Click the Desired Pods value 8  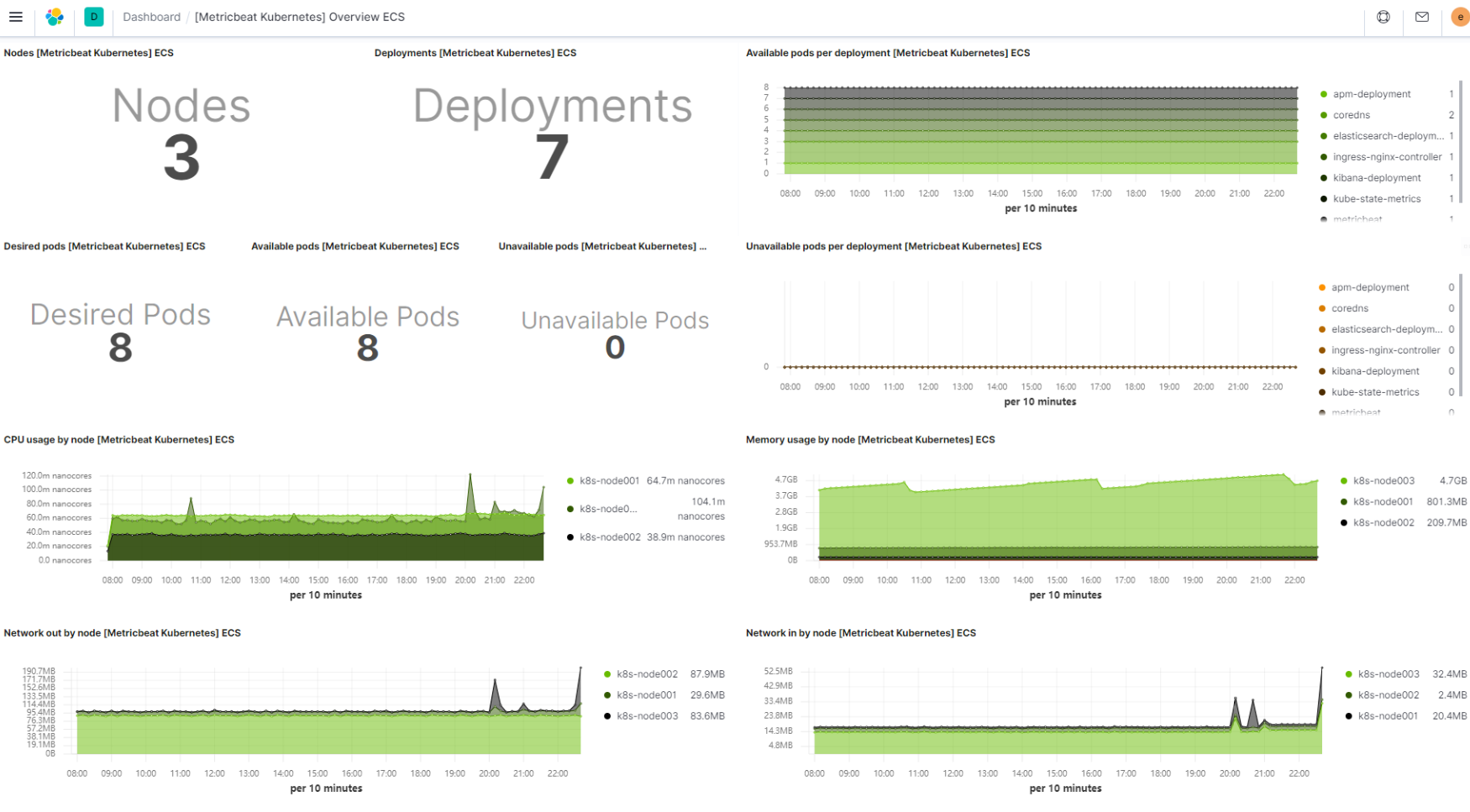(x=120, y=348)
